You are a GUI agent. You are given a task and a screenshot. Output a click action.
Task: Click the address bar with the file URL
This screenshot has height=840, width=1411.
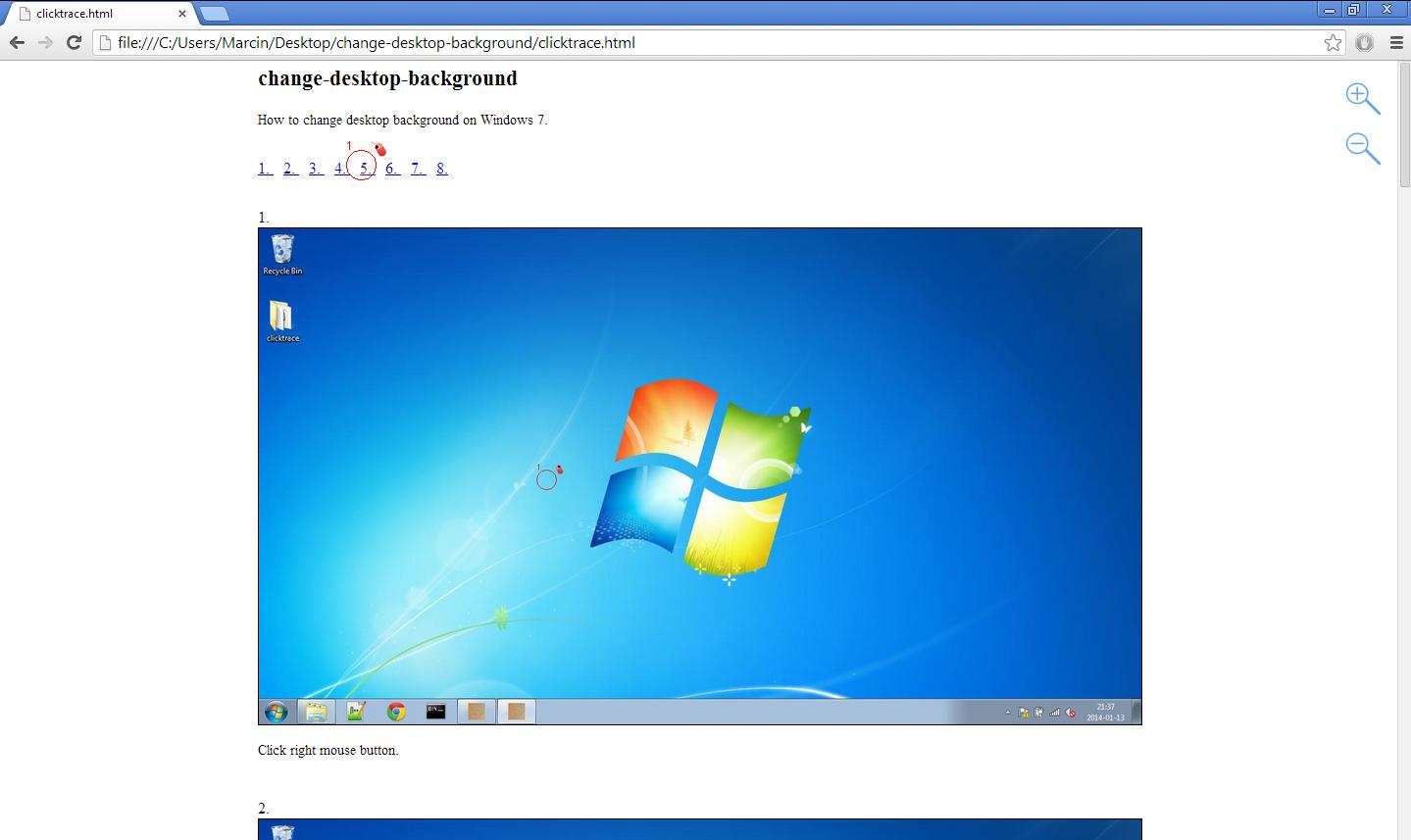[718, 42]
